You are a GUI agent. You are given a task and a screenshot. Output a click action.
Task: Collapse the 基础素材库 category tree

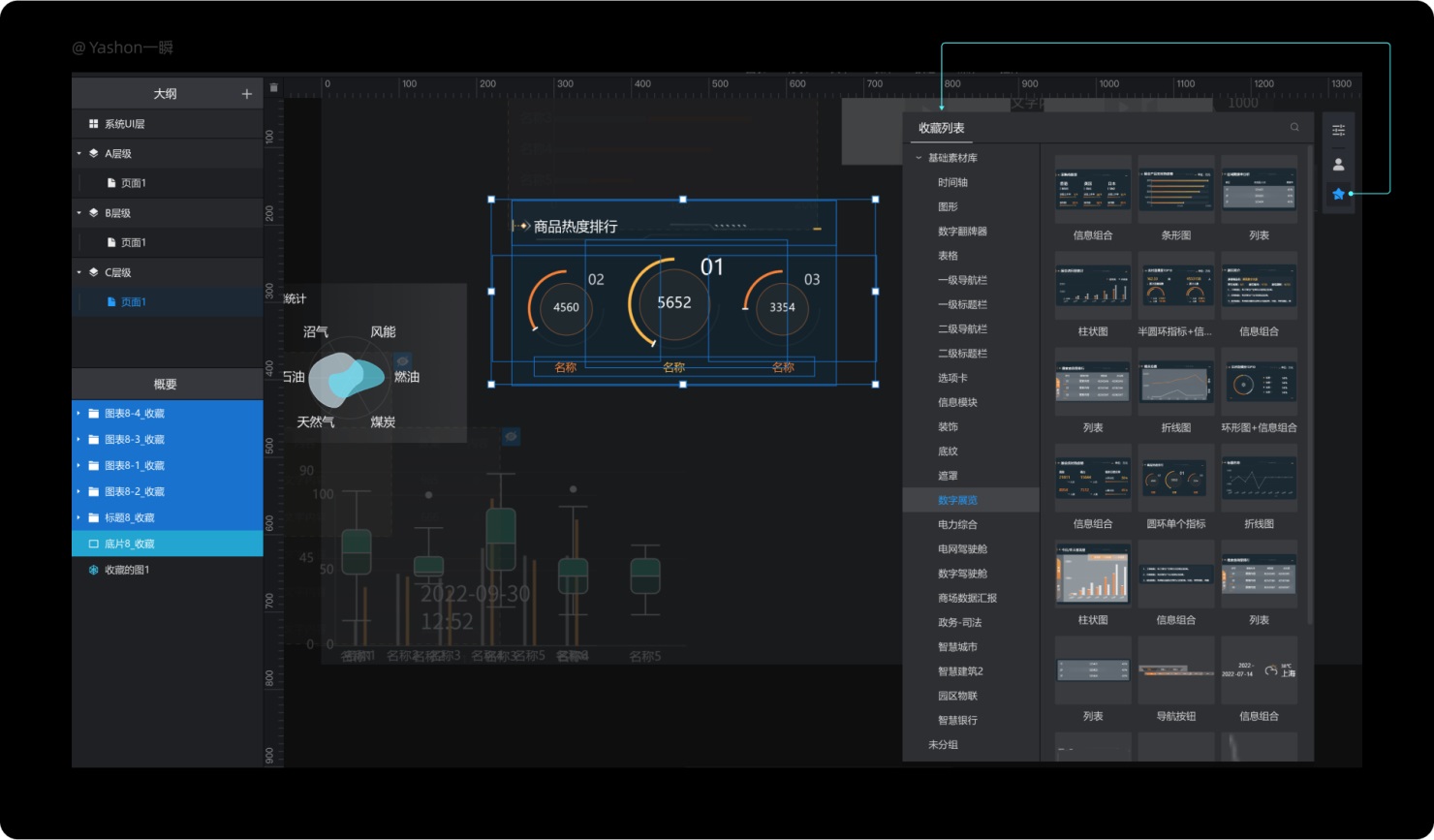pos(919,158)
